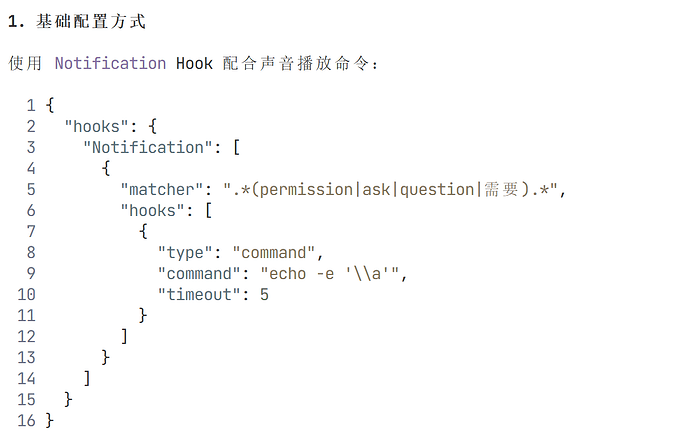This screenshot has width=690, height=434.
Task: Click the opening brace on line 1
Action: [50, 105]
